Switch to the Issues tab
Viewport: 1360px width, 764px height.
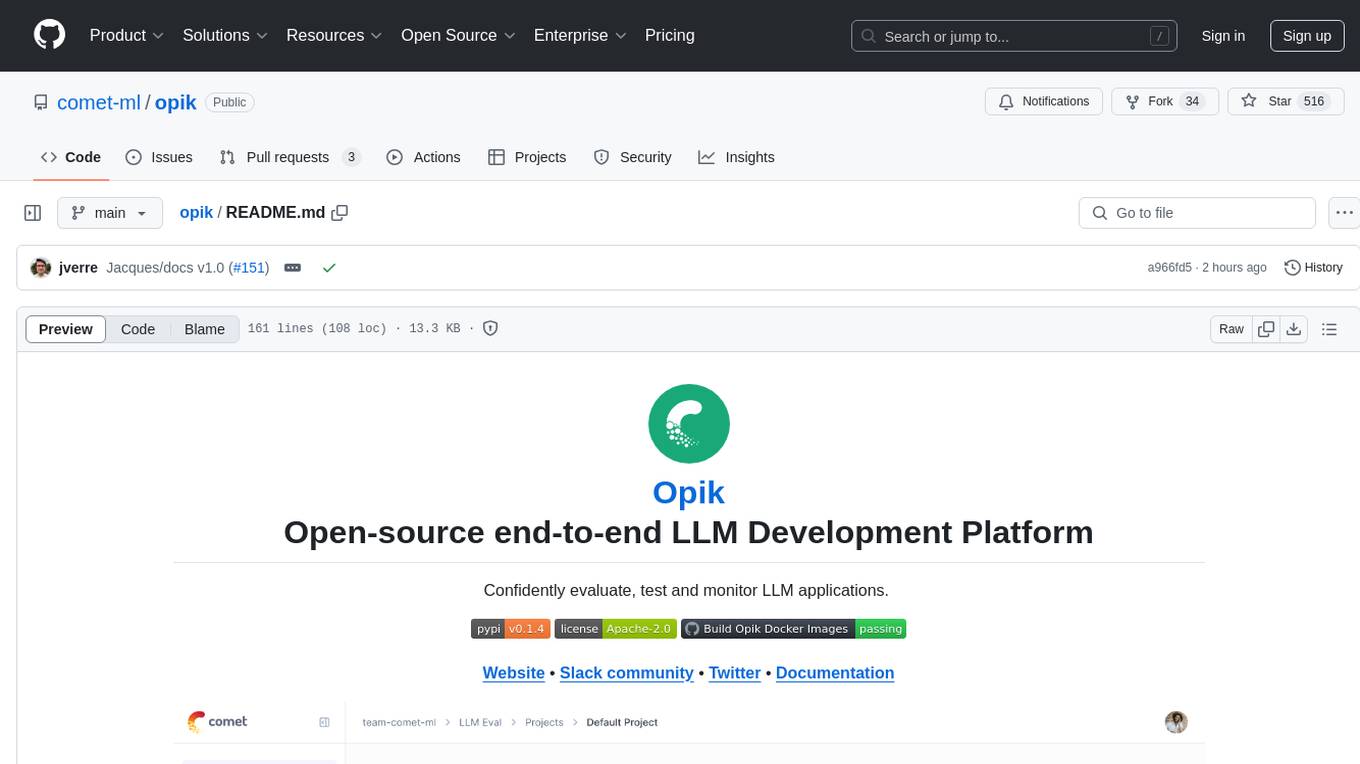click(x=159, y=157)
